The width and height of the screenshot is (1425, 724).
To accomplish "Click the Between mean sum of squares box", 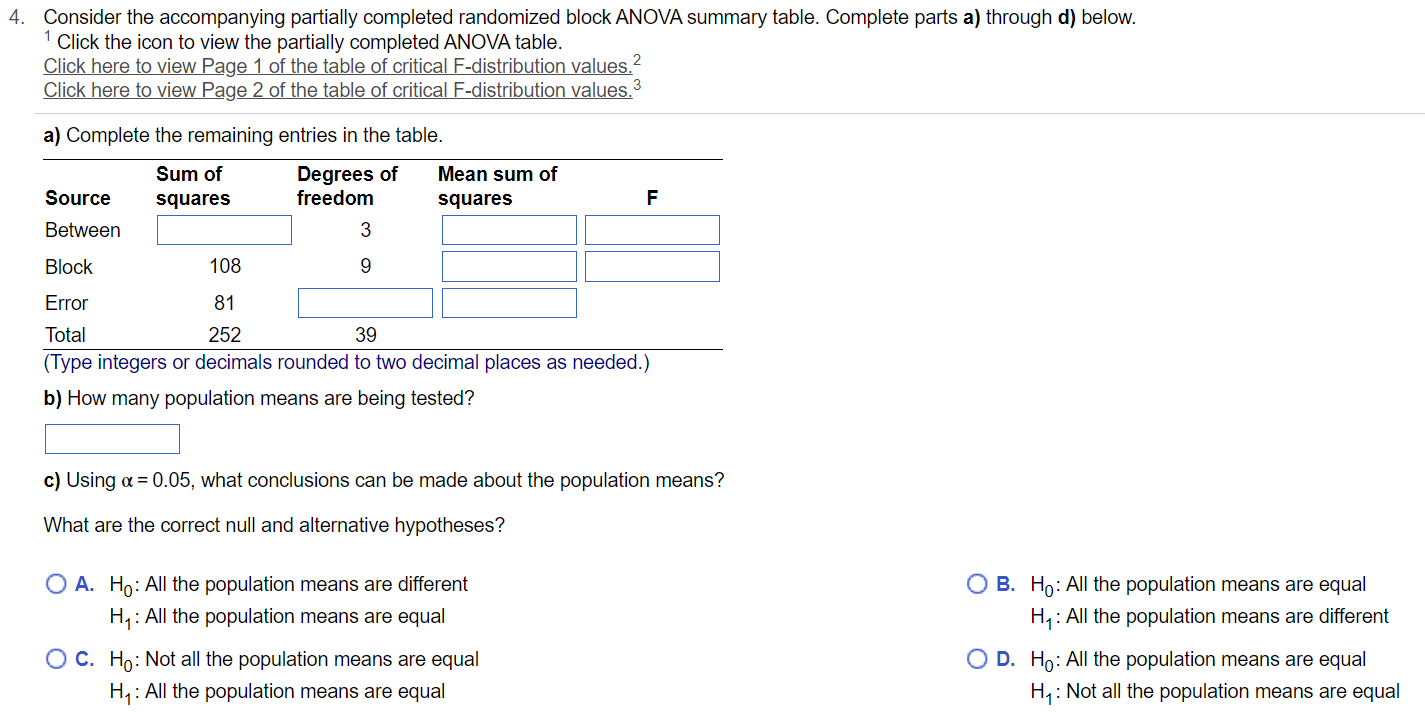I will [508, 229].
